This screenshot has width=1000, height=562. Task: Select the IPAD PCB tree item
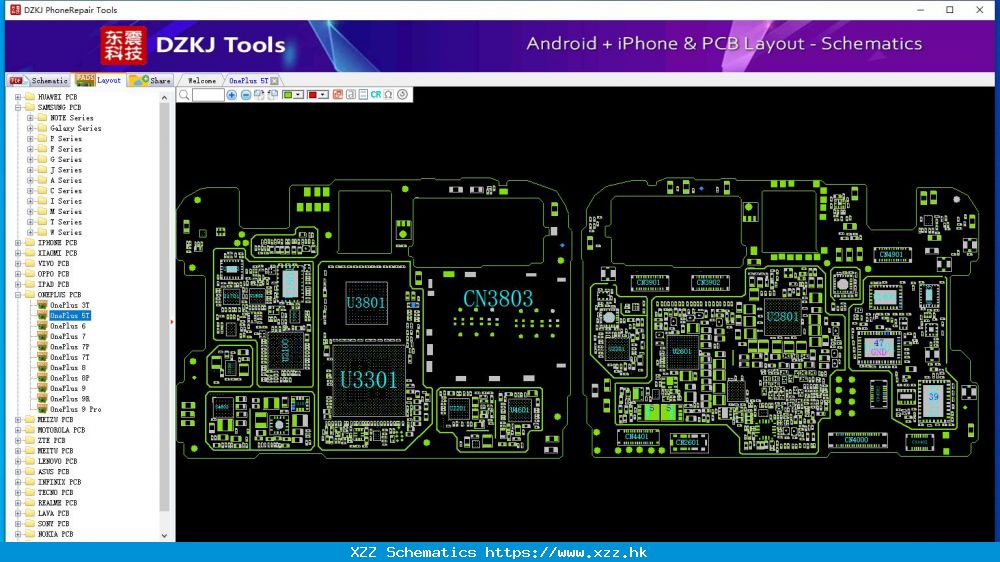(x=53, y=285)
